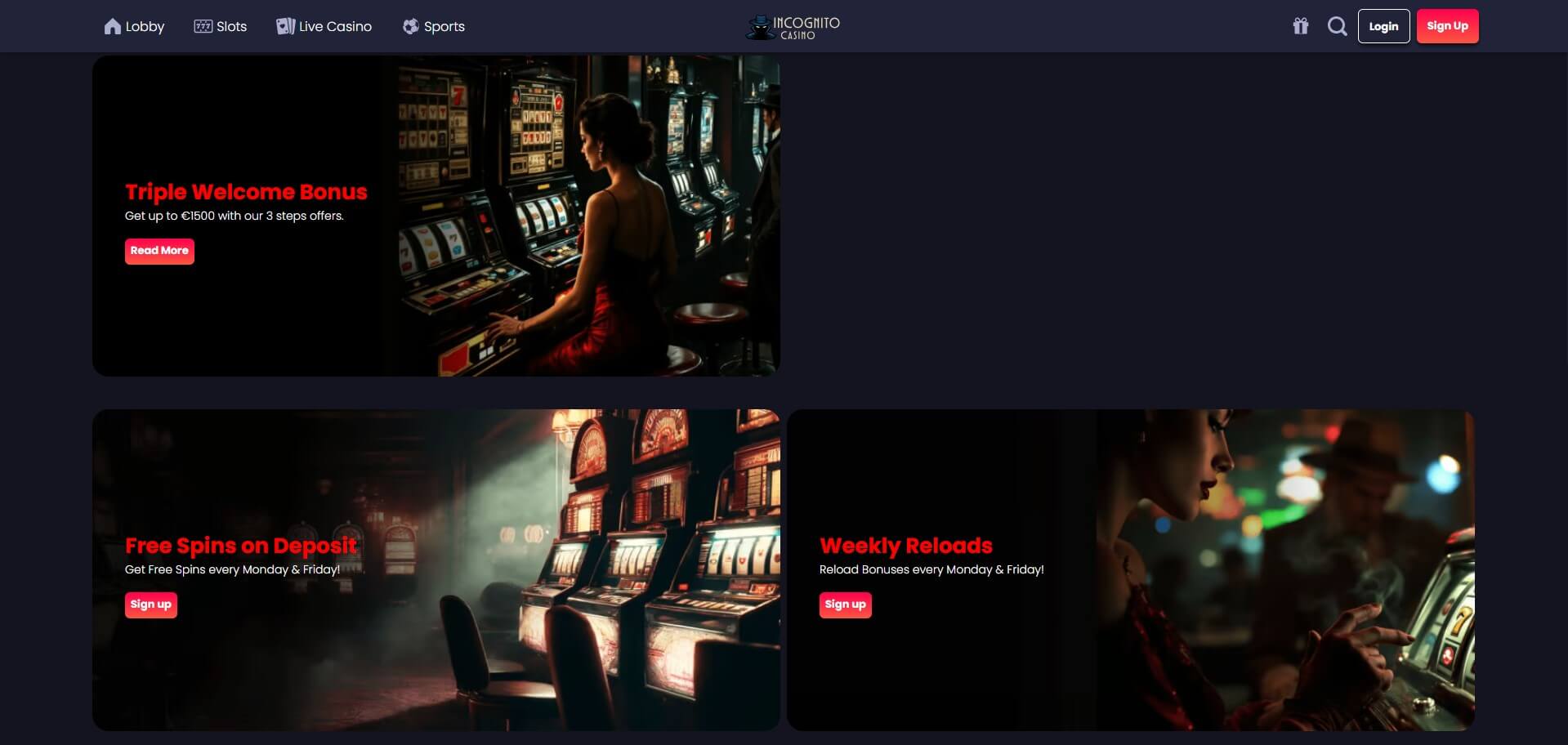Image resolution: width=1568 pixels, height=745 pixels.
Task: Click the Sports soccer ball icon
Action: [x=410, y=26]
